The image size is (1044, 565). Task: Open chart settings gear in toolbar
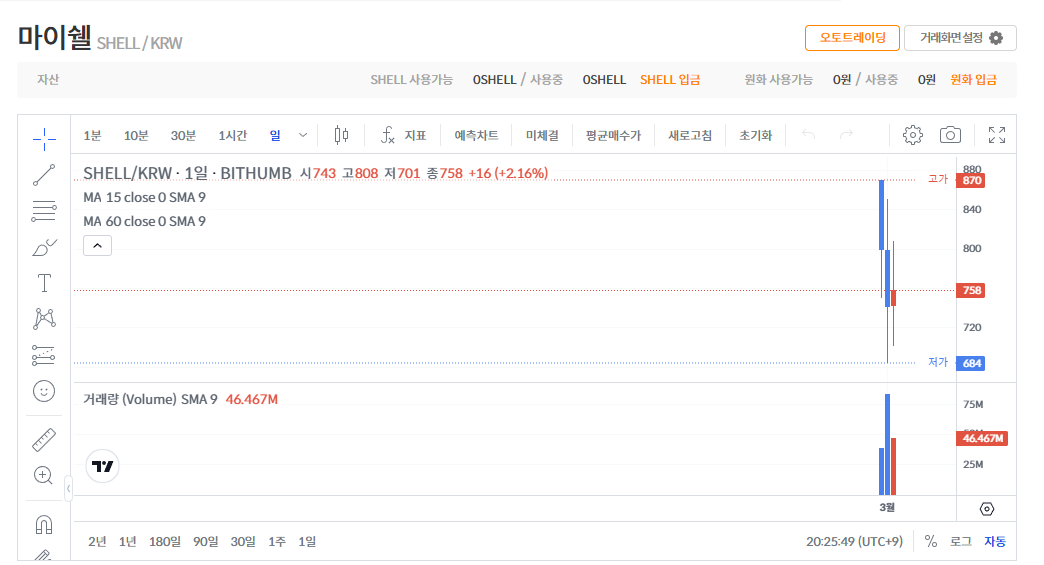(913, 135)
